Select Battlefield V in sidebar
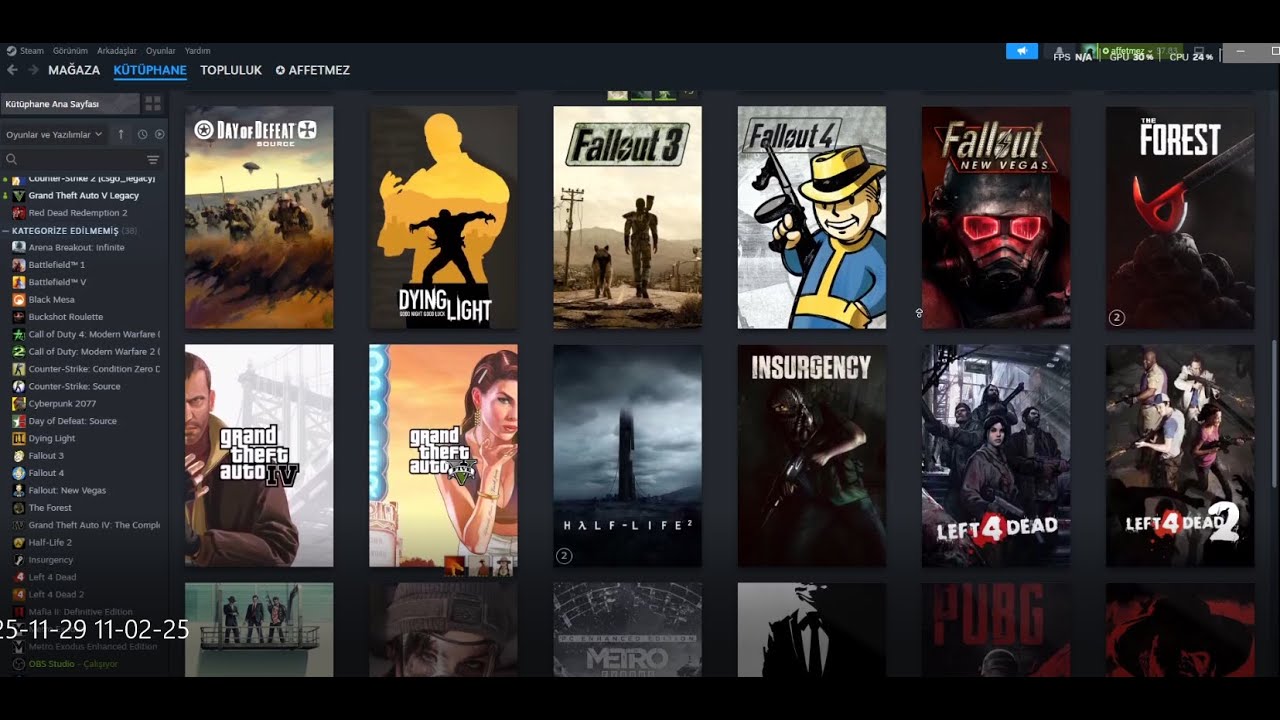Image resolution: width=1280 pixels, height=720 pixels. pyautogui.click(x=57, y=282)
